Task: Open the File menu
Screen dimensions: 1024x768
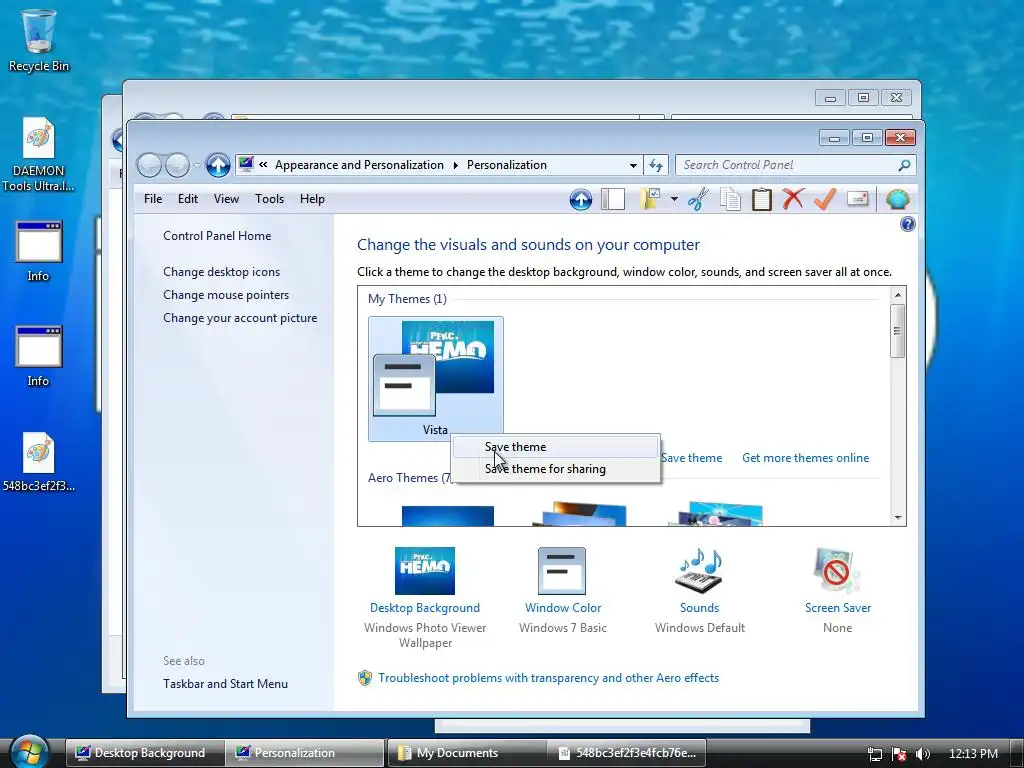Action: [153, 199]
